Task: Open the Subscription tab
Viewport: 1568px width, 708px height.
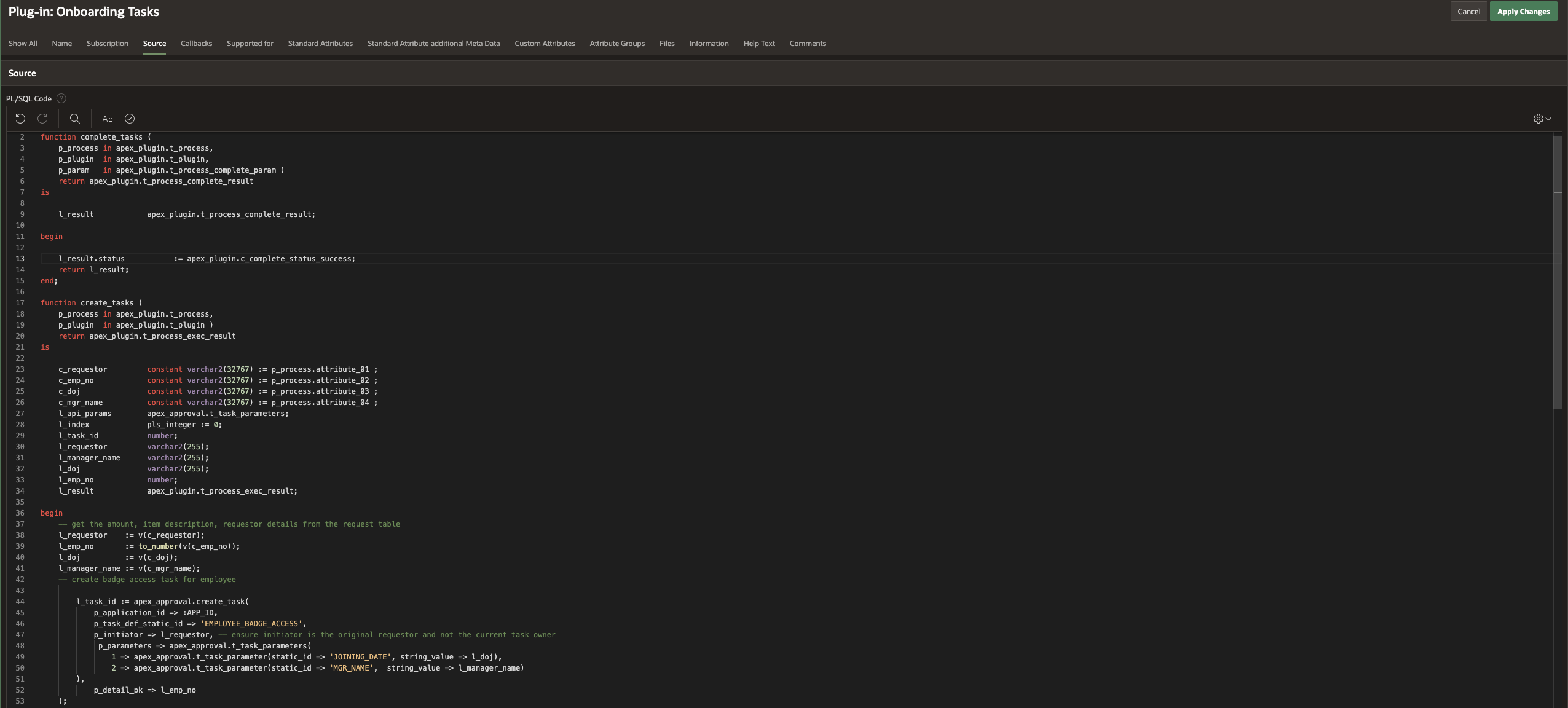Action: 107,44
